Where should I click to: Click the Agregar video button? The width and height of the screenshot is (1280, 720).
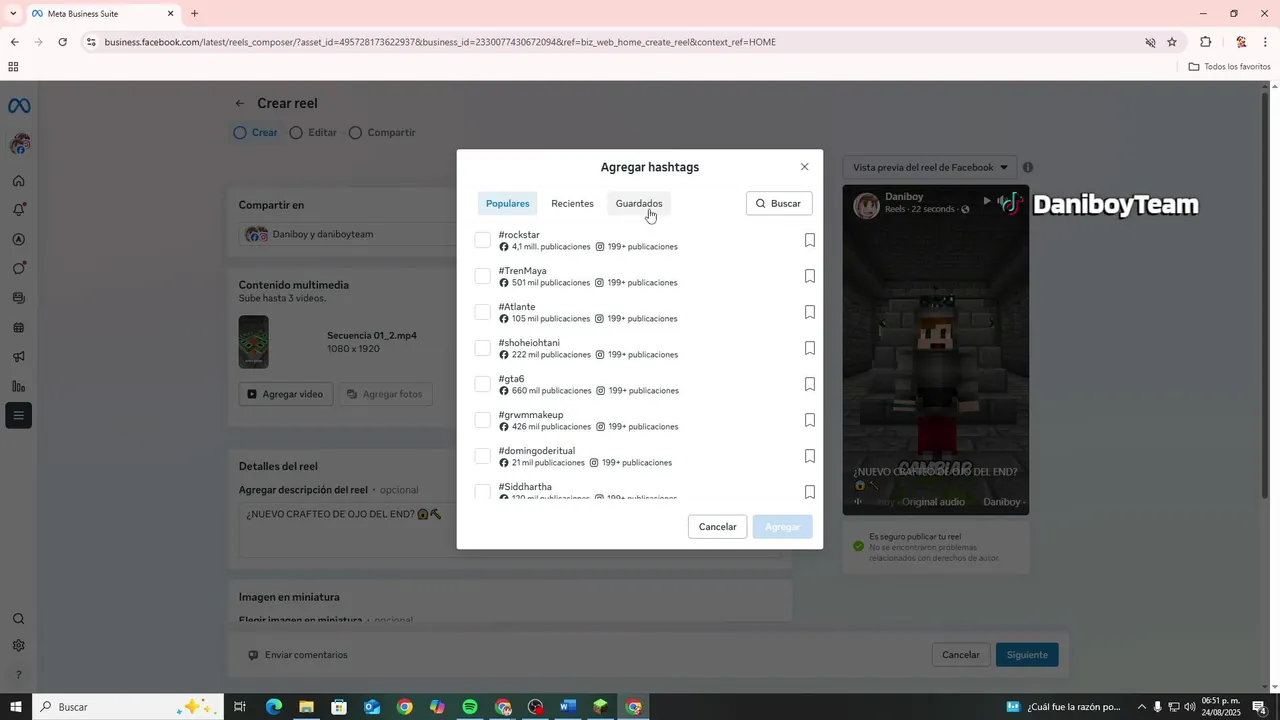(286, 394)
